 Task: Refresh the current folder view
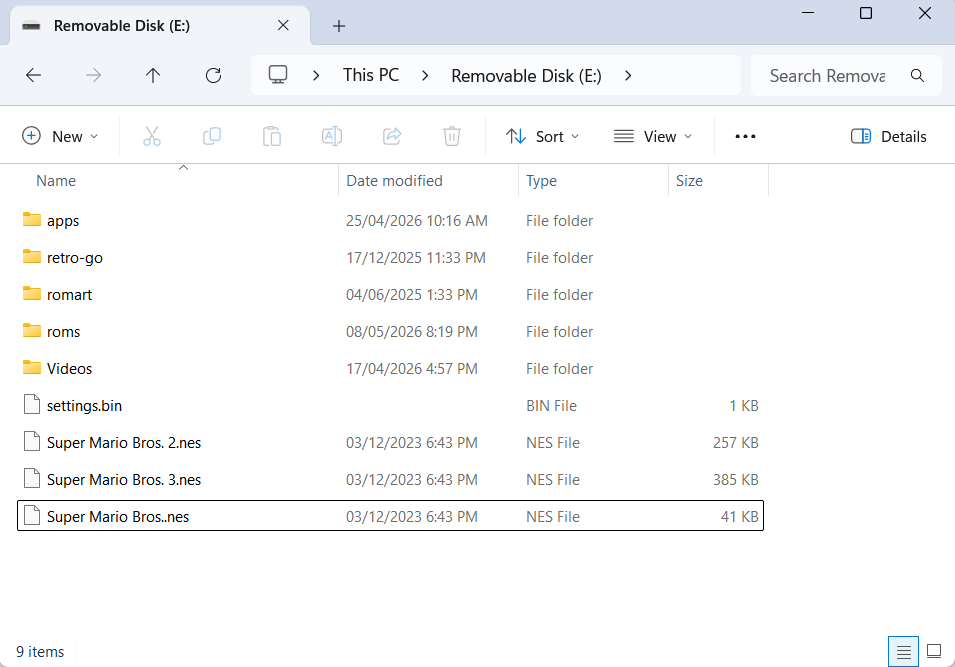(x=213, y=76)
